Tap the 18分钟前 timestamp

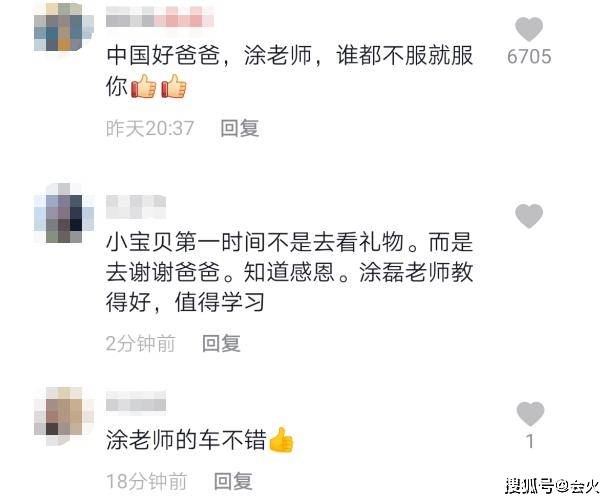[x=146, y=481]
